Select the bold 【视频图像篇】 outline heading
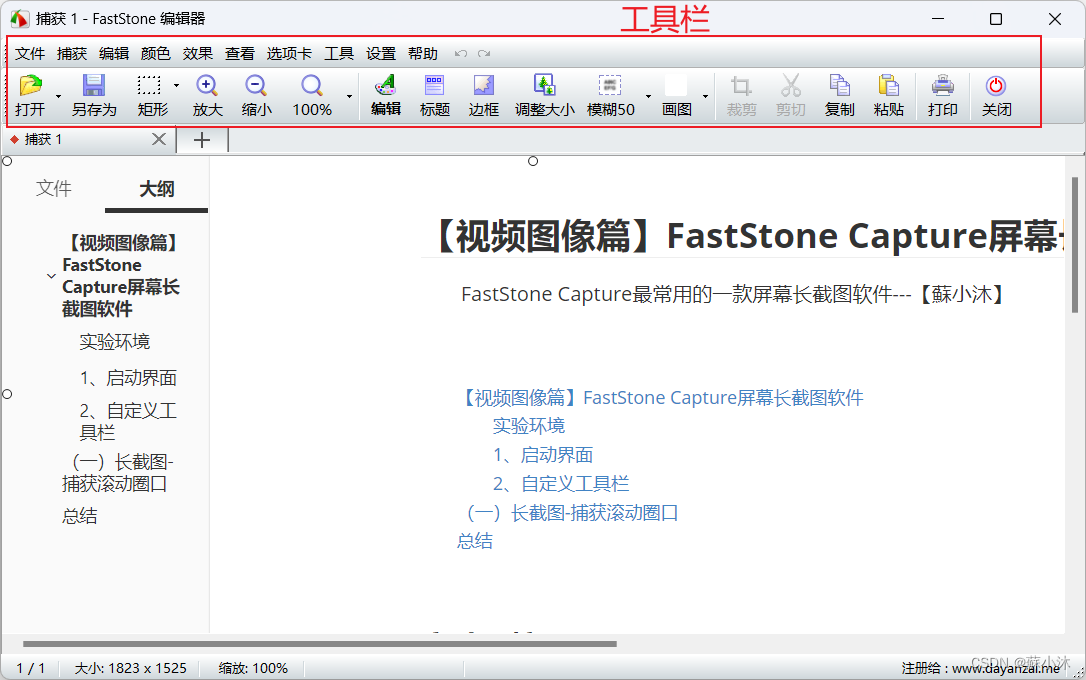This screenshot has height=680, width=1086. point(121,276)
